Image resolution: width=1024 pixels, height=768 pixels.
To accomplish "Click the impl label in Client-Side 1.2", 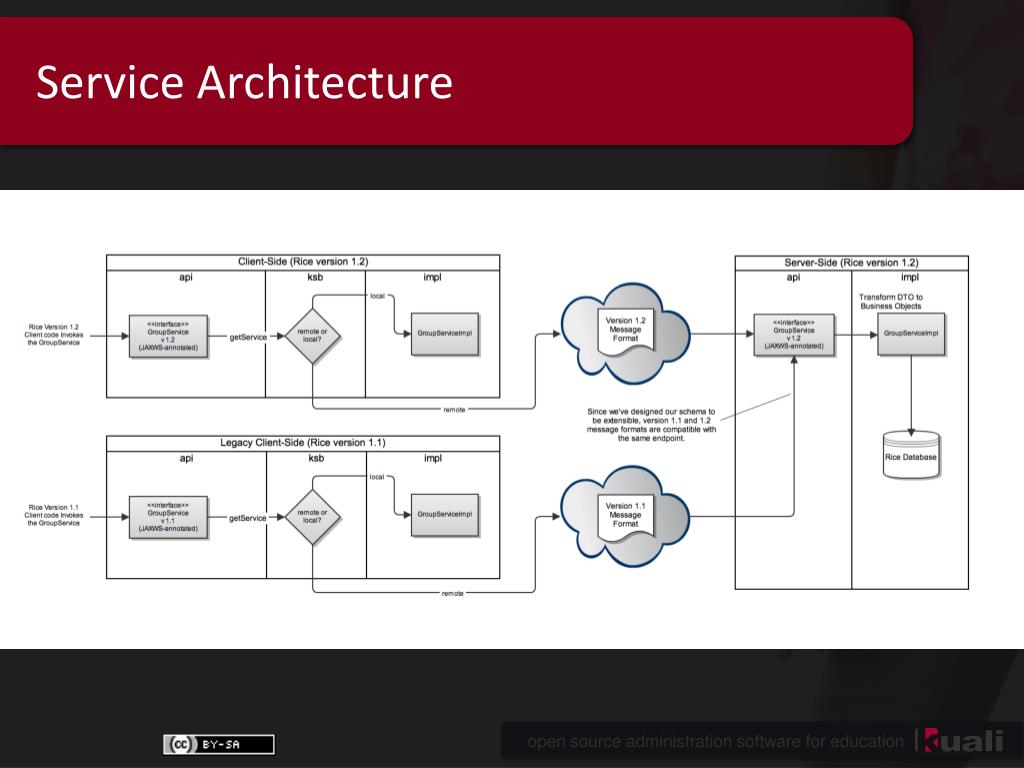I will point(432,278).
